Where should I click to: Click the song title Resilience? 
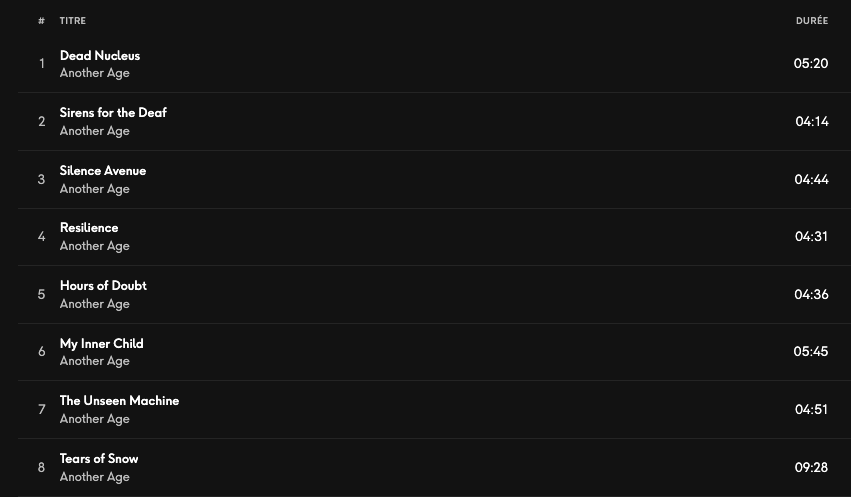tap(89, 228)
